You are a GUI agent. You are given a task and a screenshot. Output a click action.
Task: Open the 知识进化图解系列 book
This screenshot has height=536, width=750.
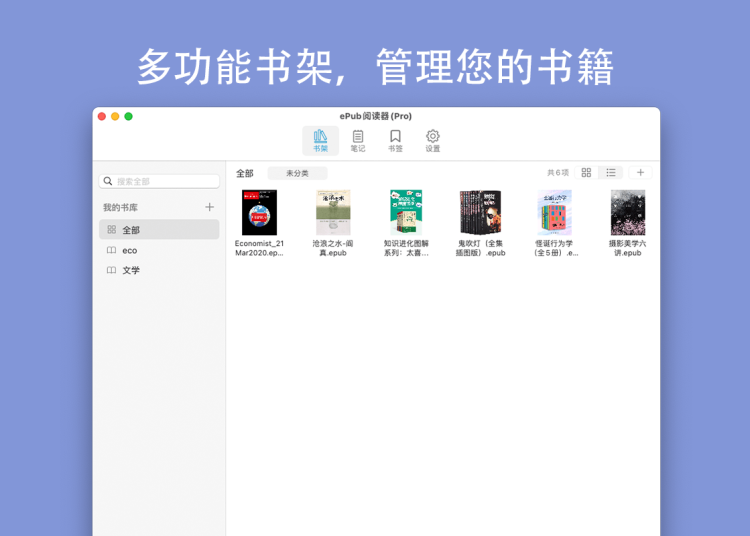pyautogui.click(x=406, y=213)
